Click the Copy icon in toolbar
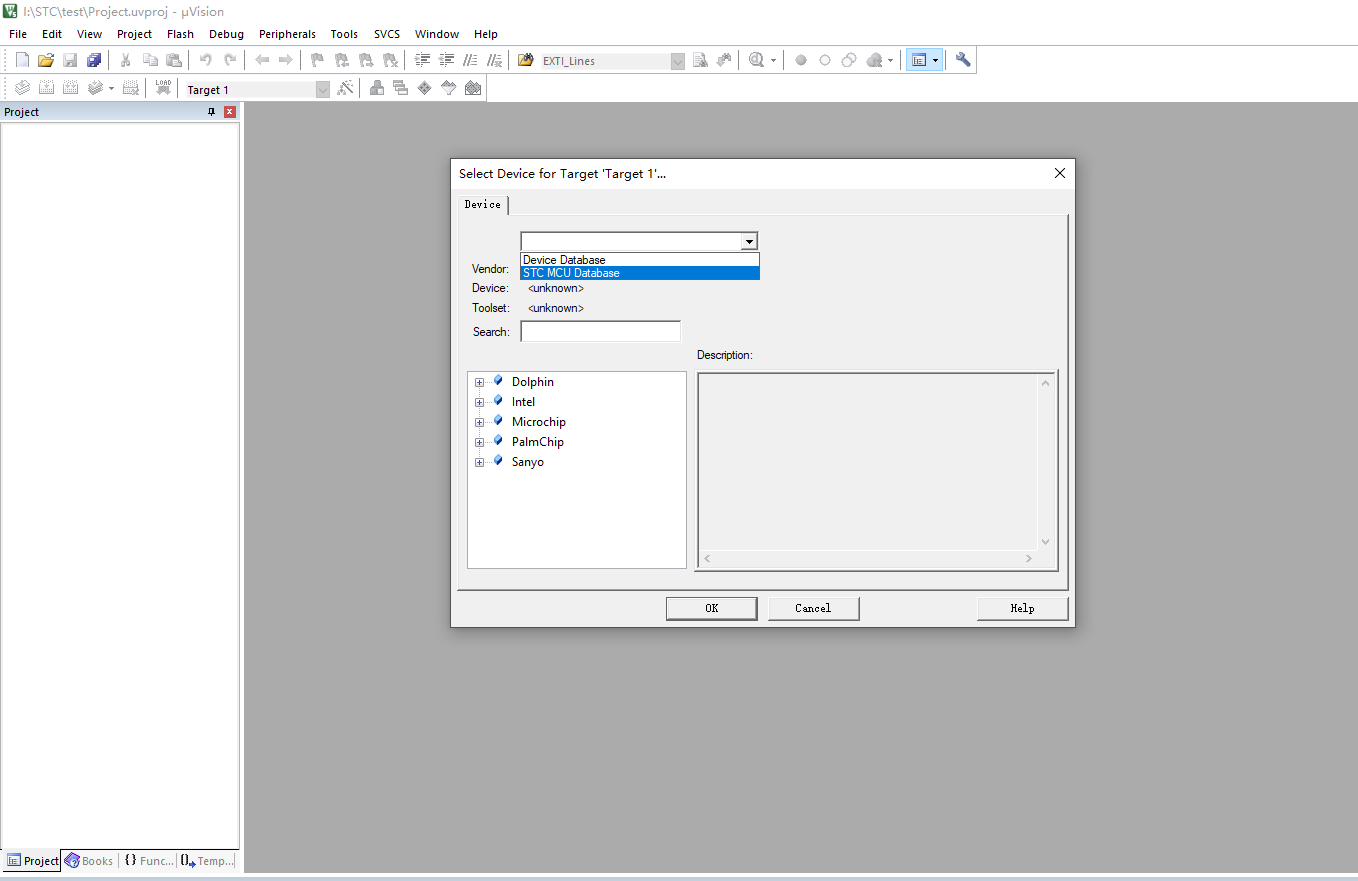Image resolution: width=1358 pixels, height=881 pixels. 150,60
